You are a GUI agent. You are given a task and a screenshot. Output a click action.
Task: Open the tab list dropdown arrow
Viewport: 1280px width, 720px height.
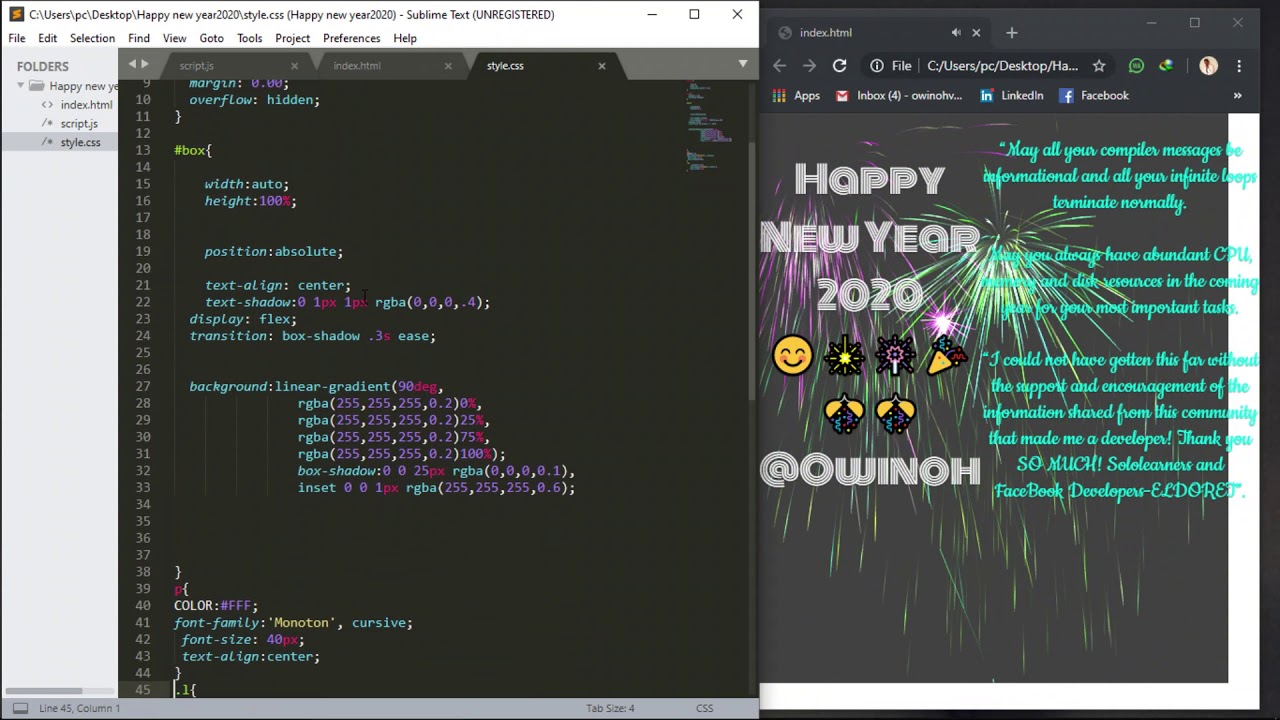pos(742,64)
